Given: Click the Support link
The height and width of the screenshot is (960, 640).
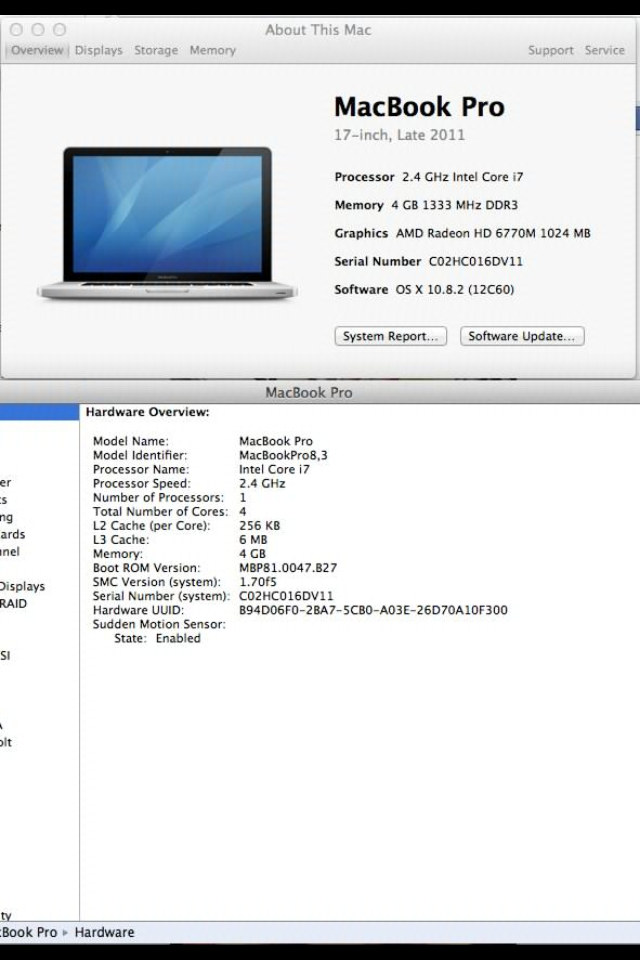Looking at the screenshot, I should click(550, 50).
